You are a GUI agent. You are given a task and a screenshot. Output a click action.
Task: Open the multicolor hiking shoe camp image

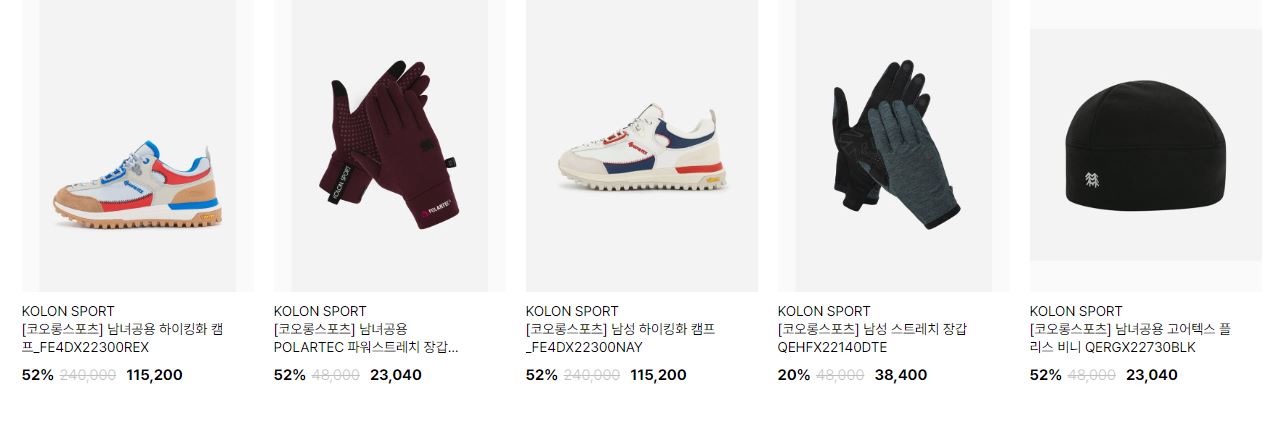pos(138,145)
